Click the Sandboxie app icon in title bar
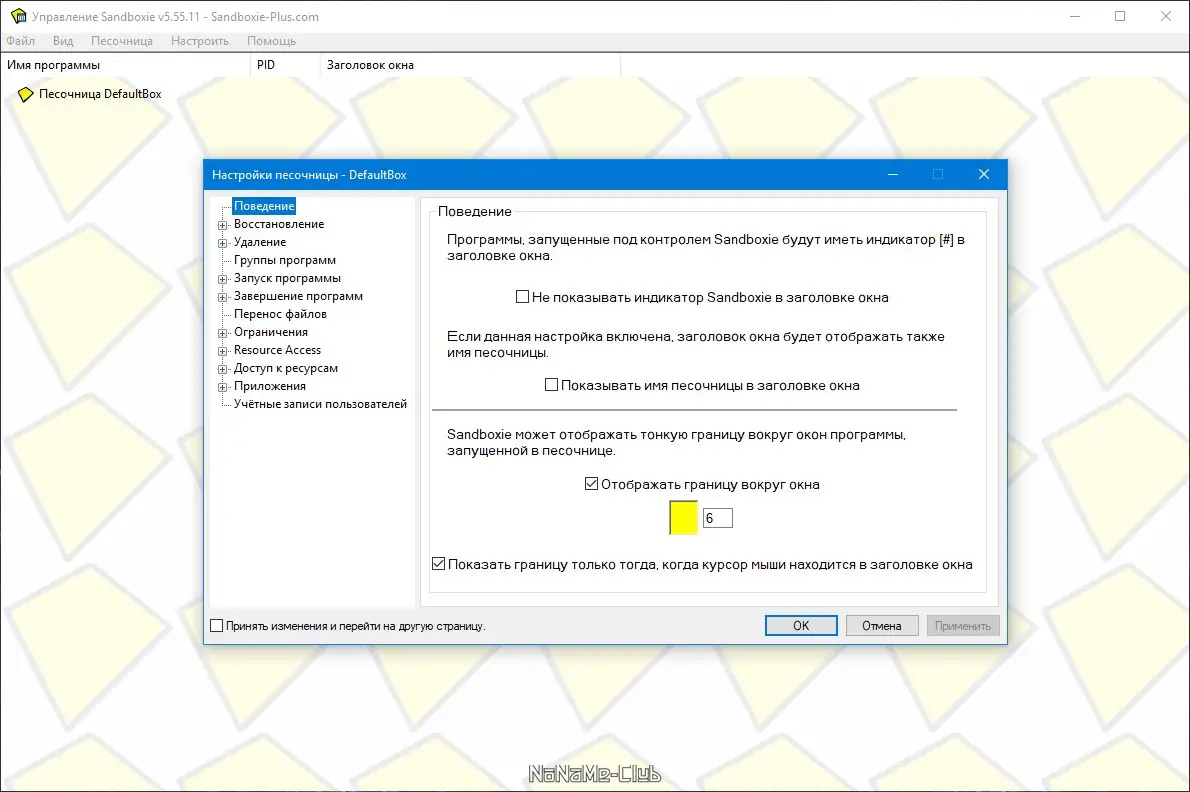1190x792 pixels. click(x=18, y=16)
